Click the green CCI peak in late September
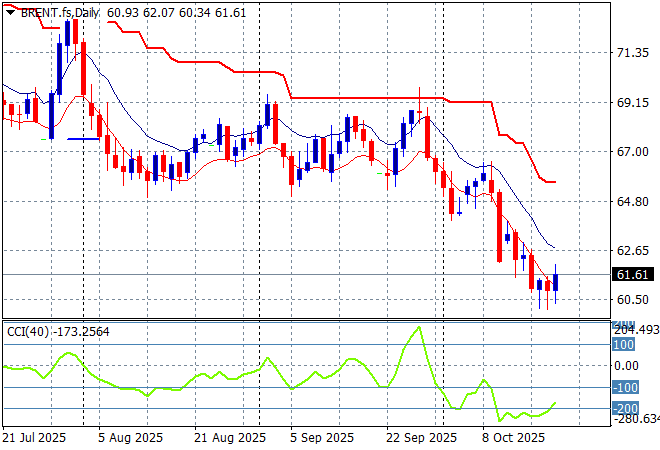This screenshot has width=660, height=450. tap(418, 328)
